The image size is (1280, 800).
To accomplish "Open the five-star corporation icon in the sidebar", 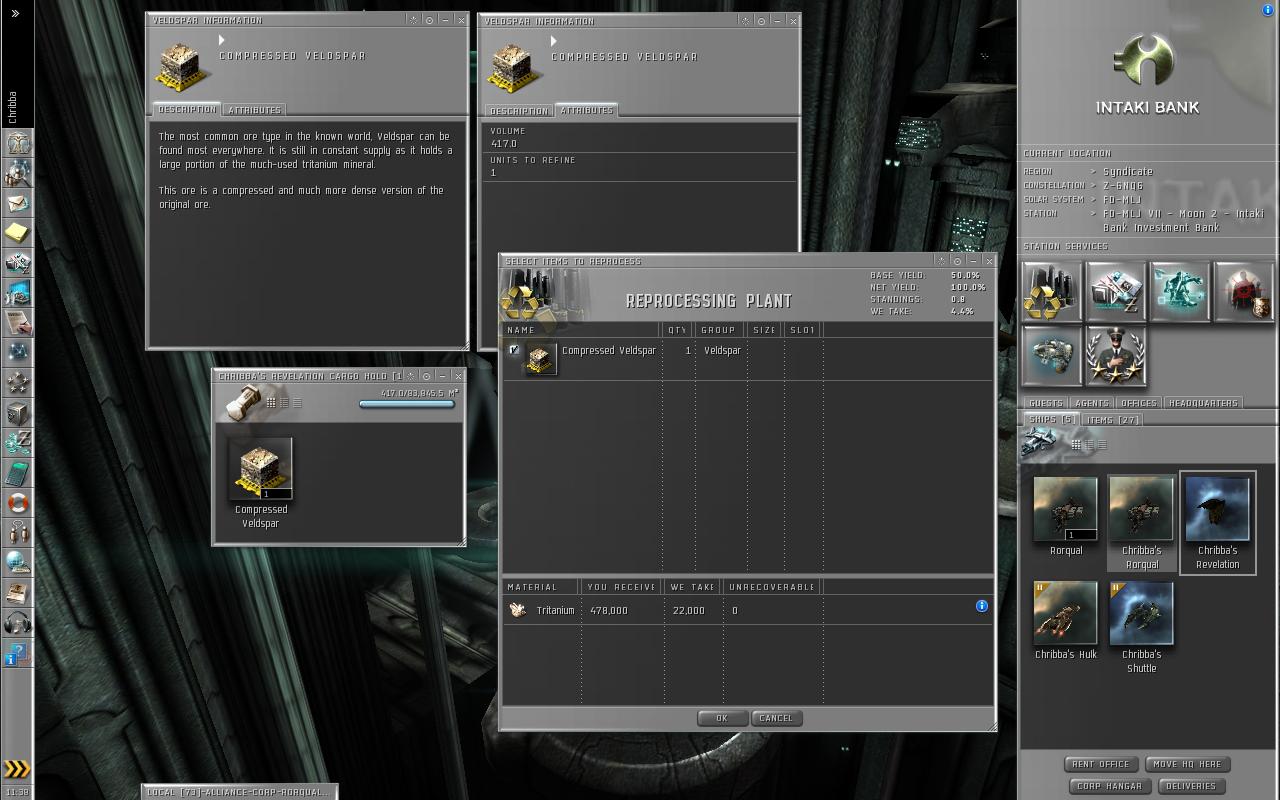I will 18,384.
